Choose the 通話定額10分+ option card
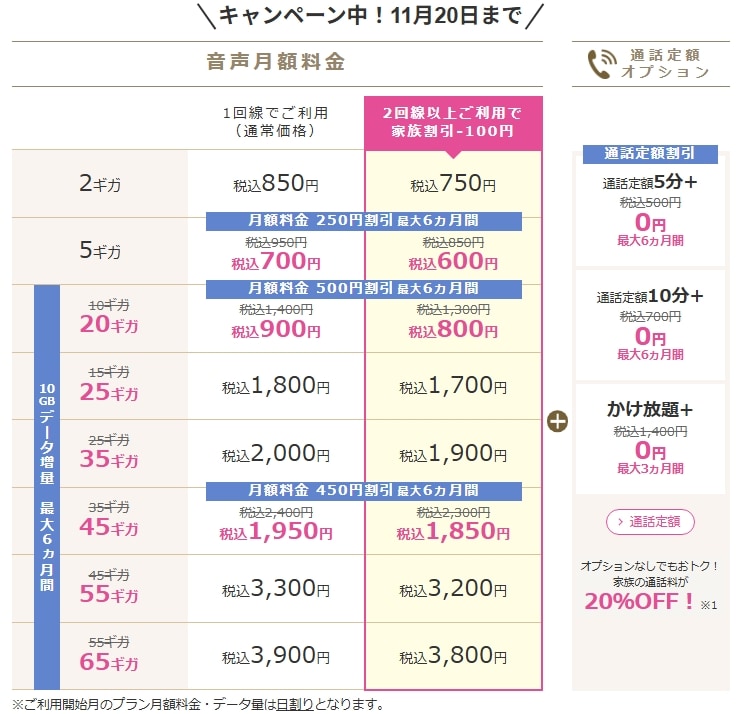Image resolution: width=755 pixels, height=714 pixels. [650, 325]
